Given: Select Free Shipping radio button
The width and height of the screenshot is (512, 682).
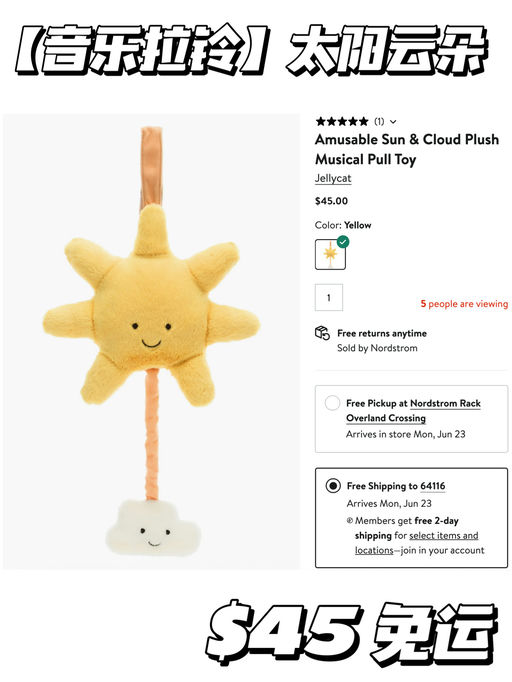Looking at the screenshot, I should [x=333, y=485].
